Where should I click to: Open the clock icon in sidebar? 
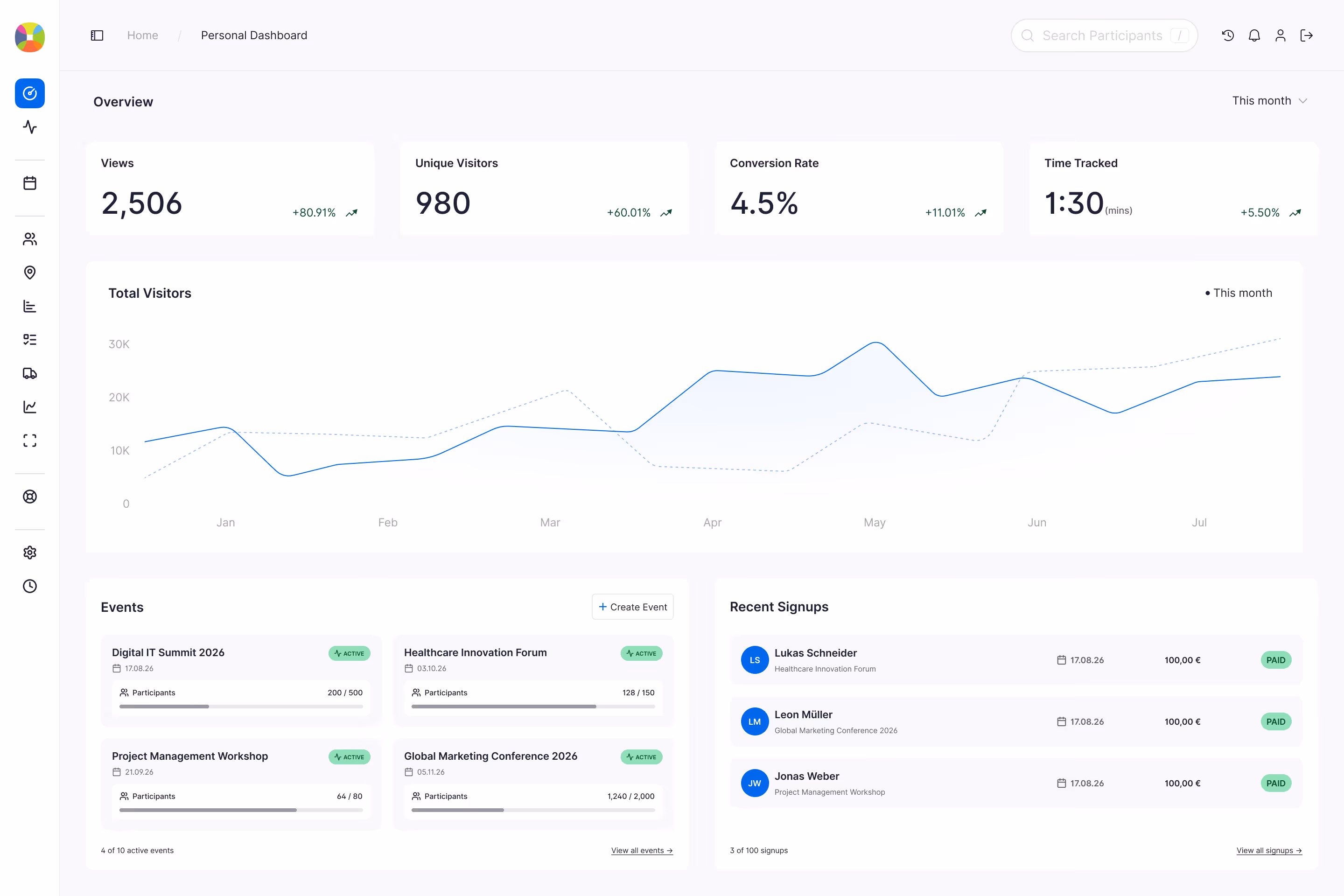tap(30, 586)
